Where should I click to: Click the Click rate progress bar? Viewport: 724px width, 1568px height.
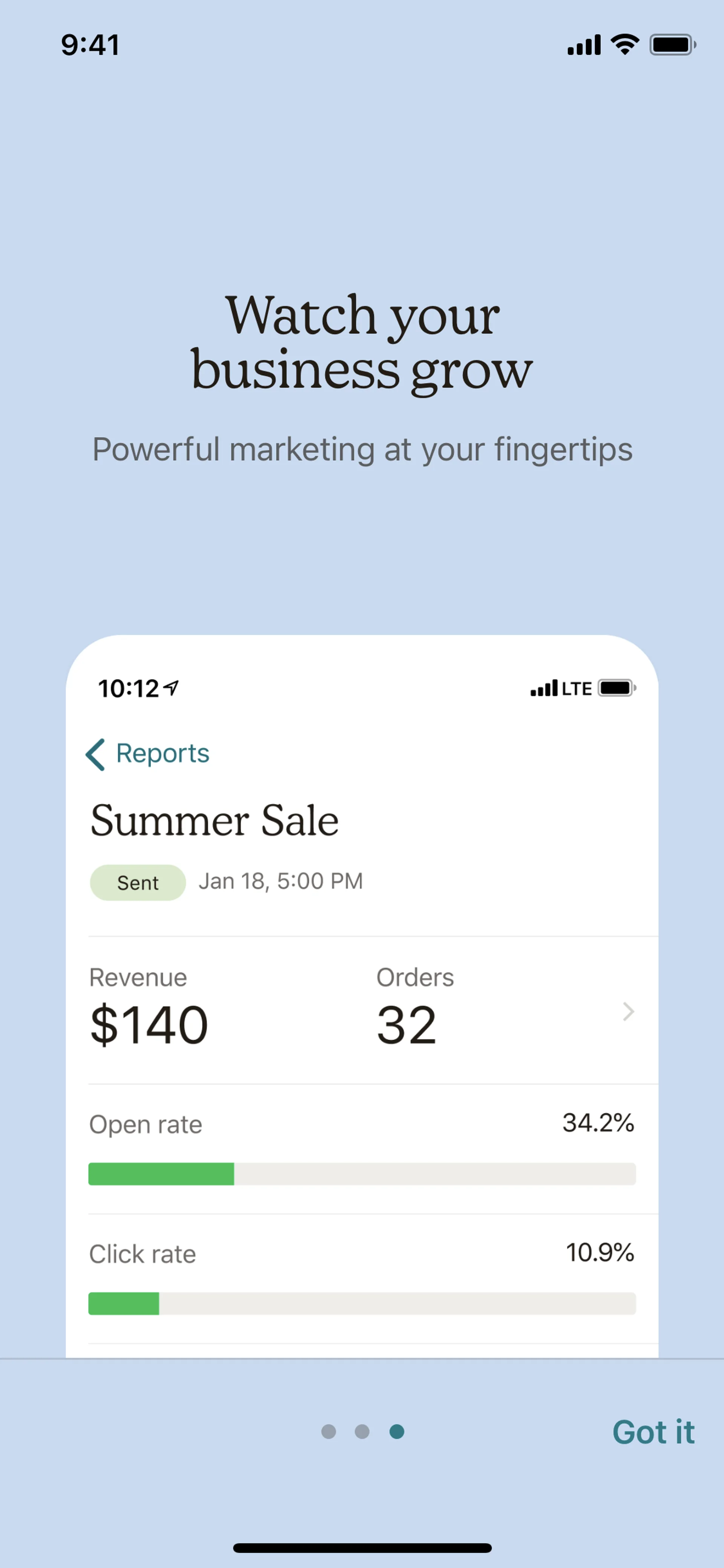point(362,1303)
